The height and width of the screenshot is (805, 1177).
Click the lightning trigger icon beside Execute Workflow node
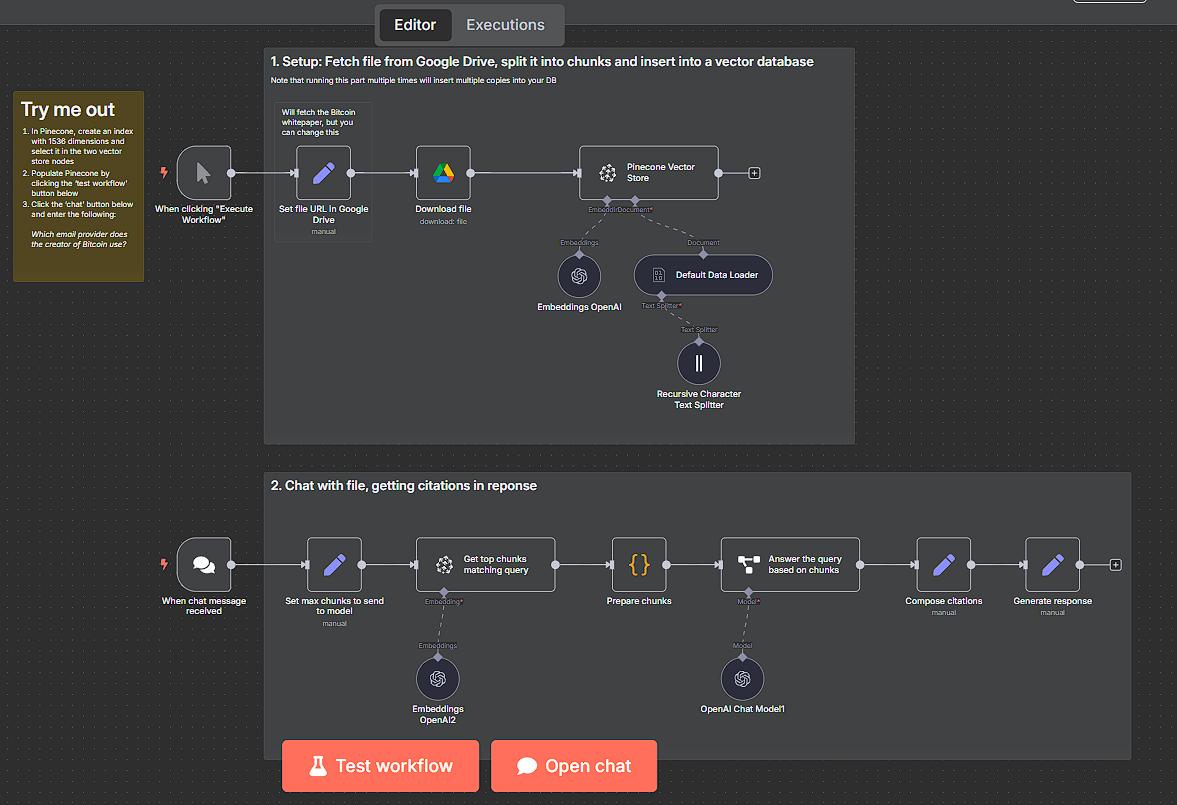164,173
